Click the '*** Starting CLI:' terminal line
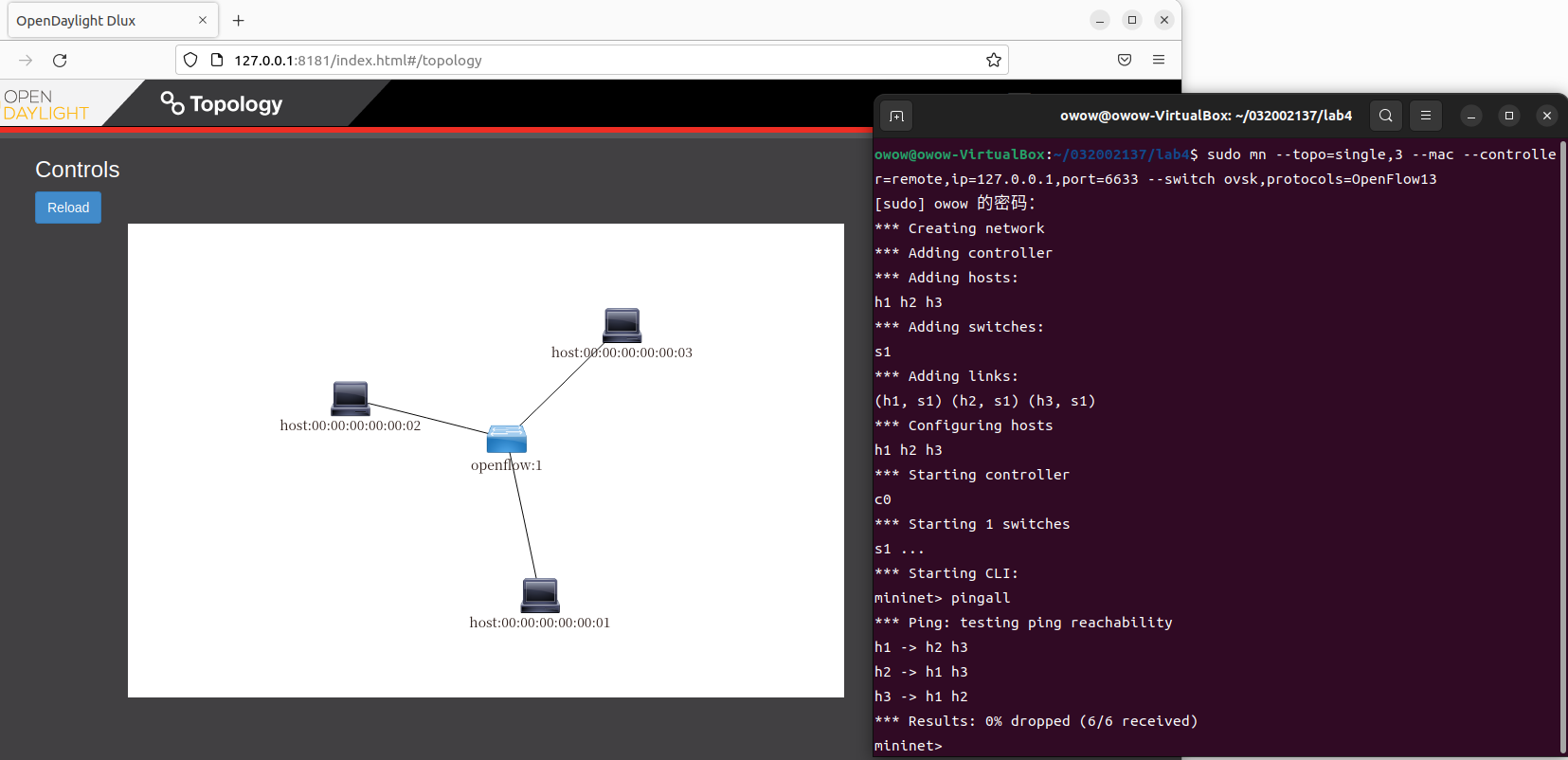Screen dimensions: 1568x760 pyautogui.click(x=946, y=573)
